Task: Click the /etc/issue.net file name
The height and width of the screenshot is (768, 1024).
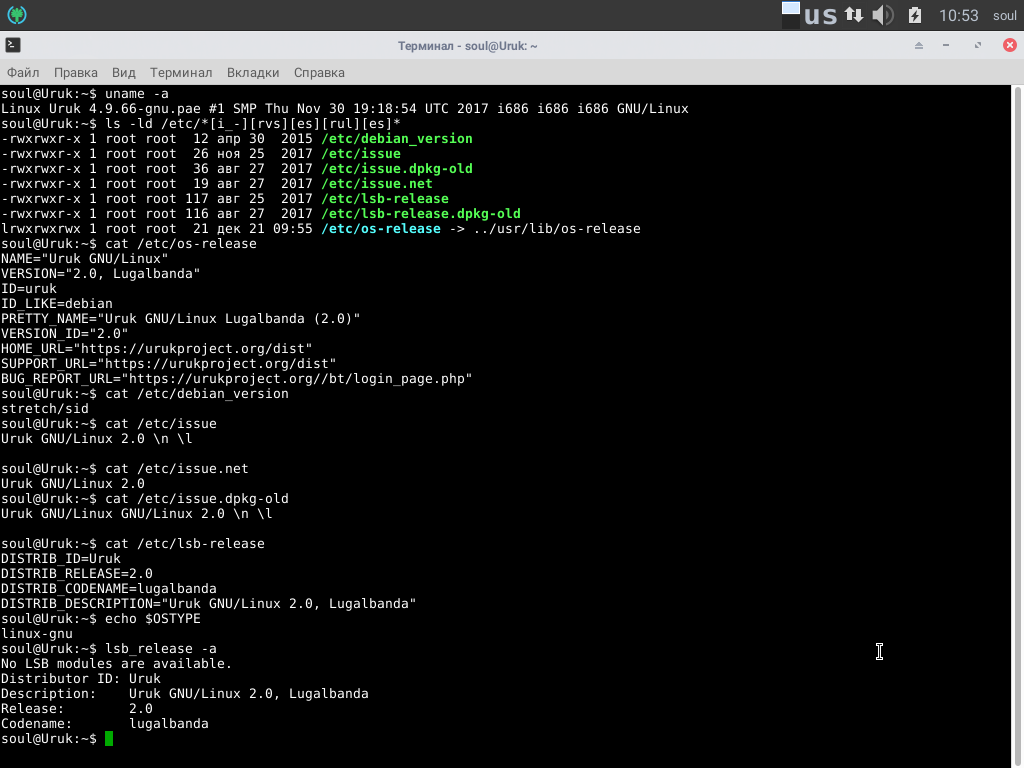Action: tap(377, 184)
